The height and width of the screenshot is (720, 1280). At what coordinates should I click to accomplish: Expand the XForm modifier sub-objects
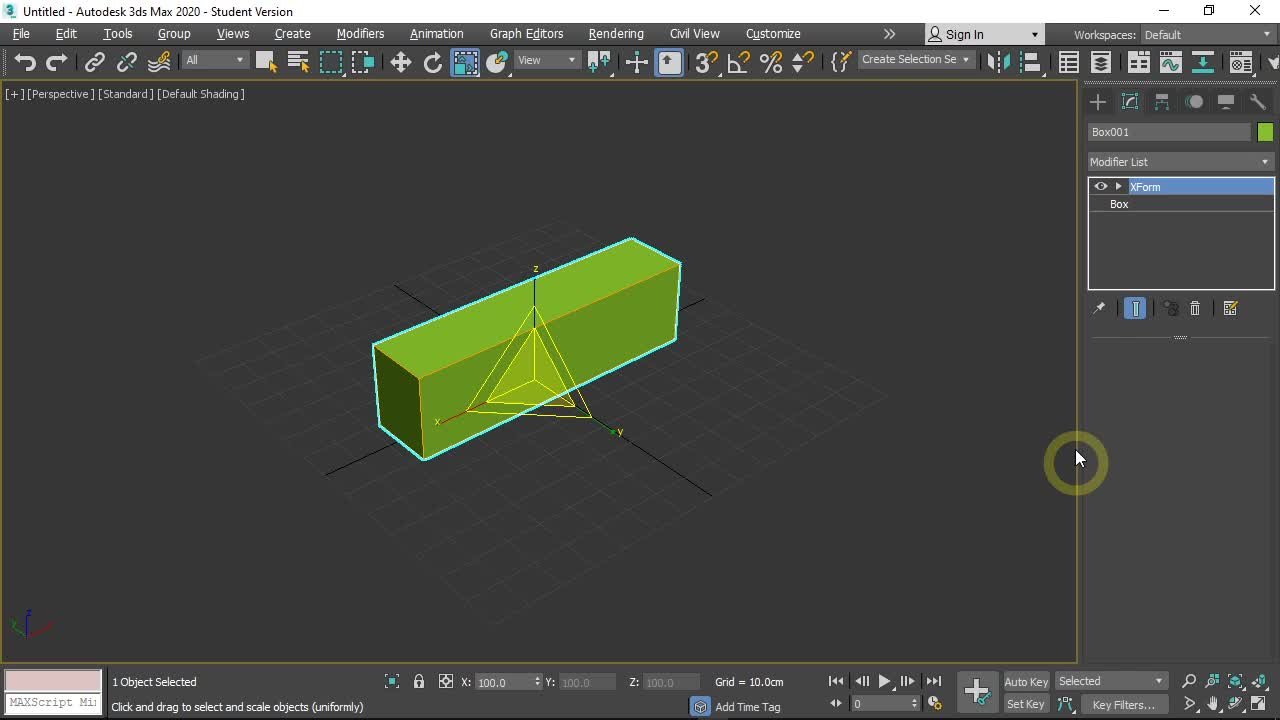[1118, 187]
